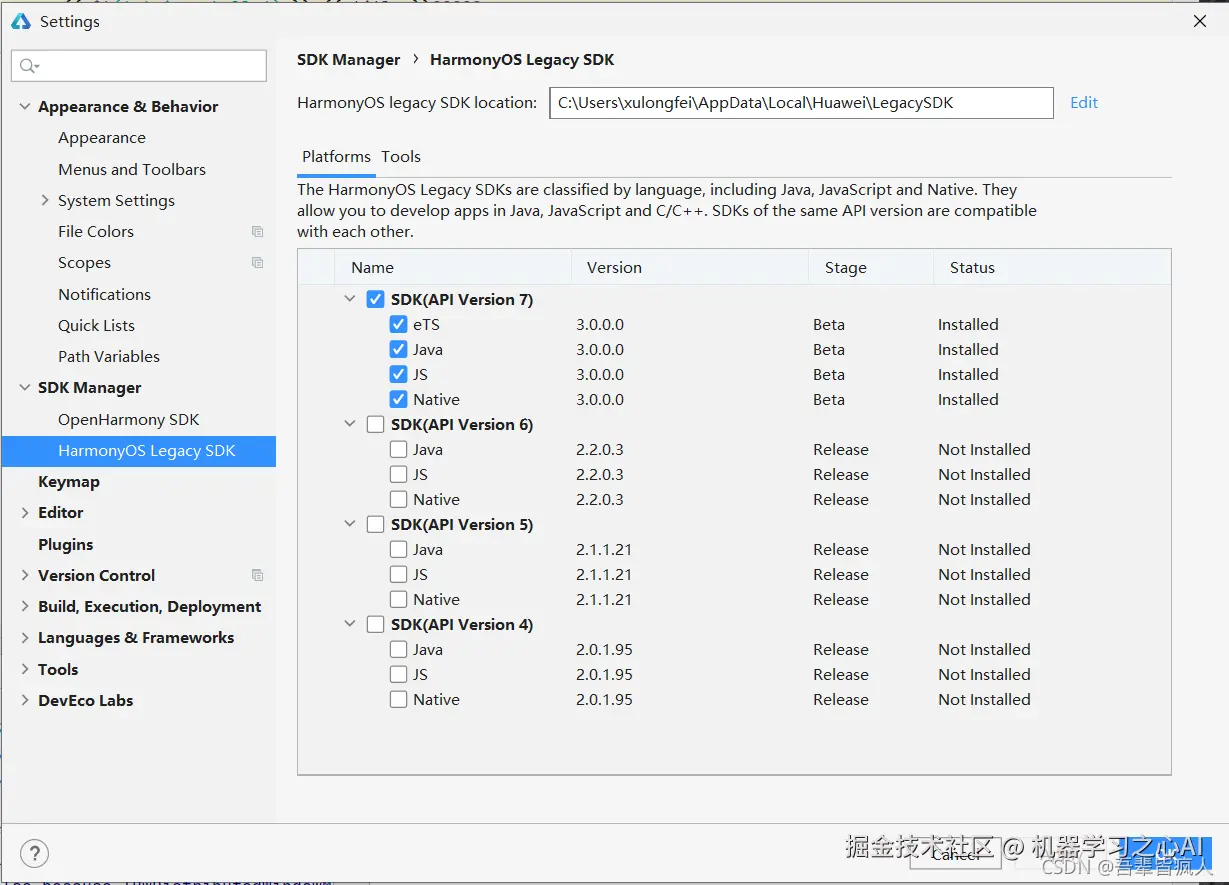This screenshot has width=1229, height=885.
Task: Check the Java 2.1.1.21 checkbox
Action: tap(398, 549)
